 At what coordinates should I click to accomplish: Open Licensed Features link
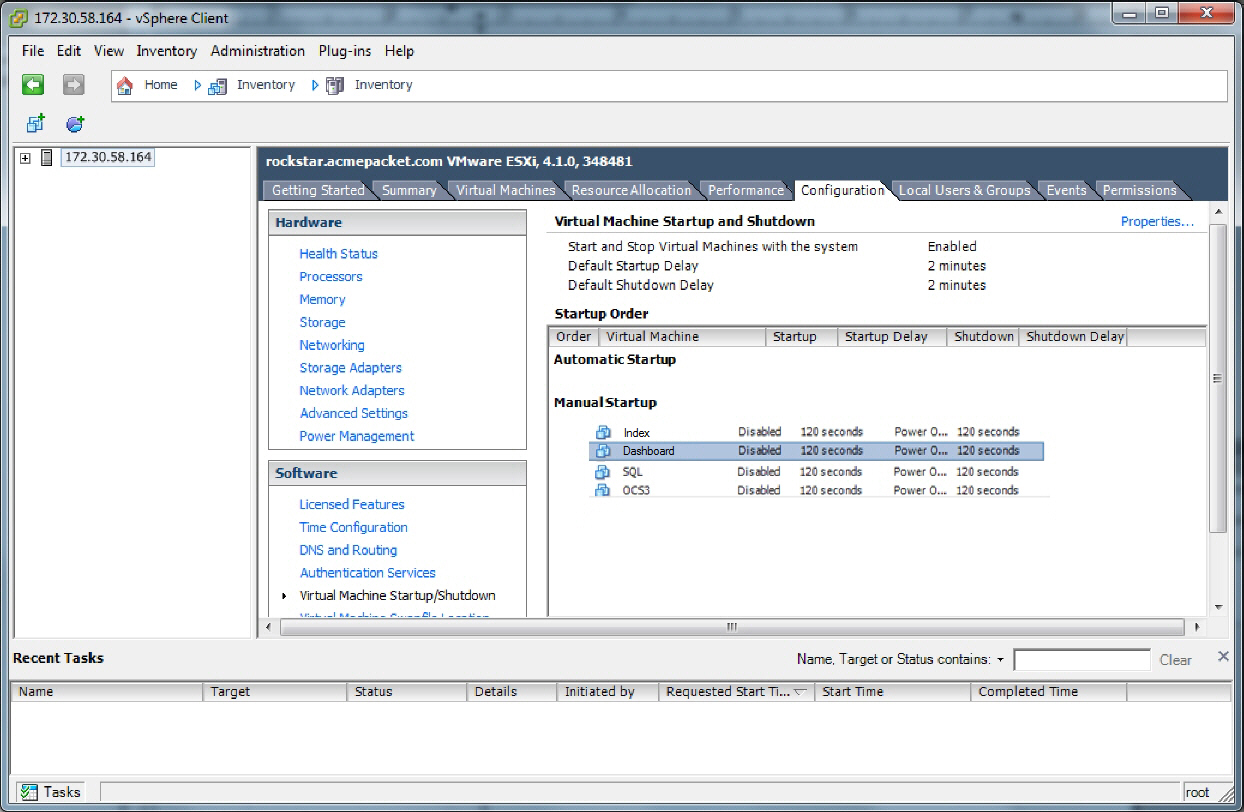coord(352,505)
